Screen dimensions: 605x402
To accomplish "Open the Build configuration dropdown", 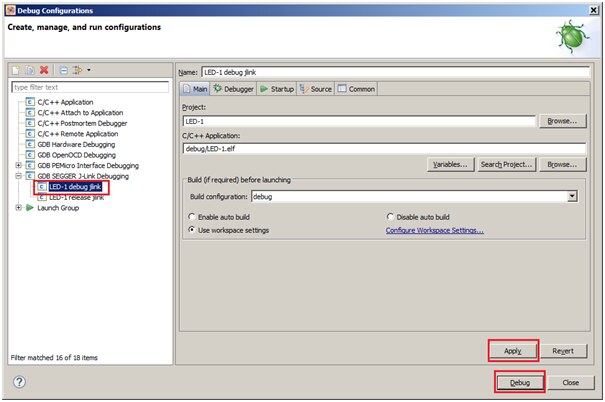I will tap(572, 196).
